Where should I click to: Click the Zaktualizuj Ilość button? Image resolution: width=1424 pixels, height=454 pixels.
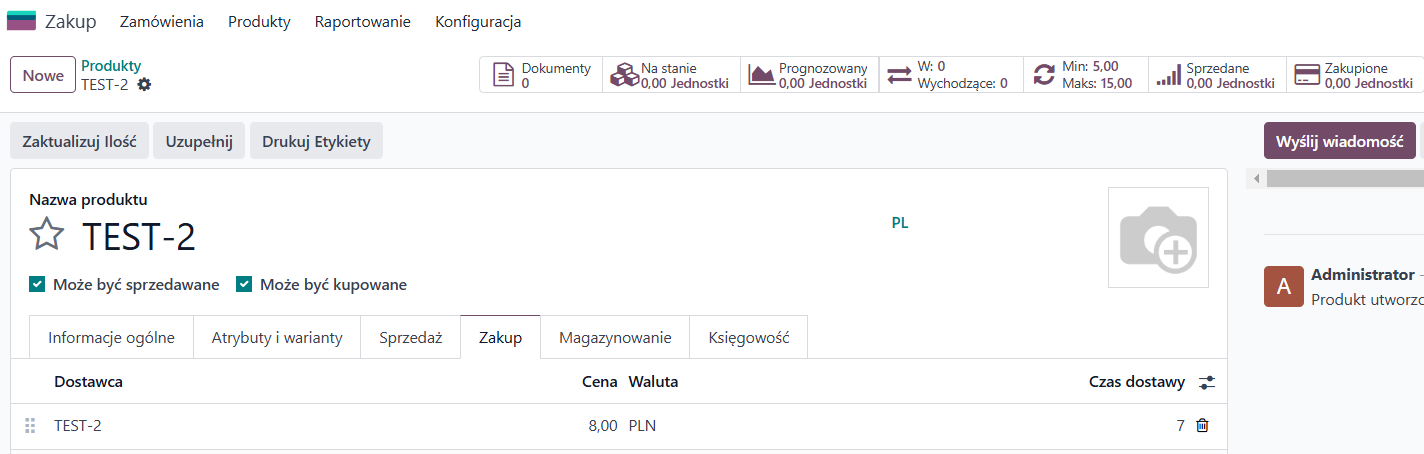pos(79,141)
